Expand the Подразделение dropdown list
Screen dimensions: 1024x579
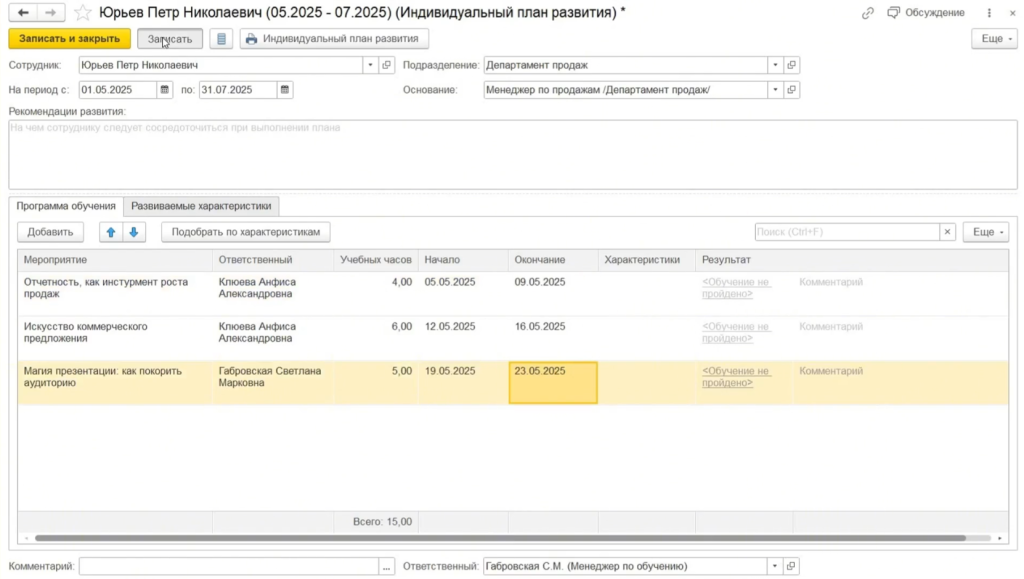775,65
